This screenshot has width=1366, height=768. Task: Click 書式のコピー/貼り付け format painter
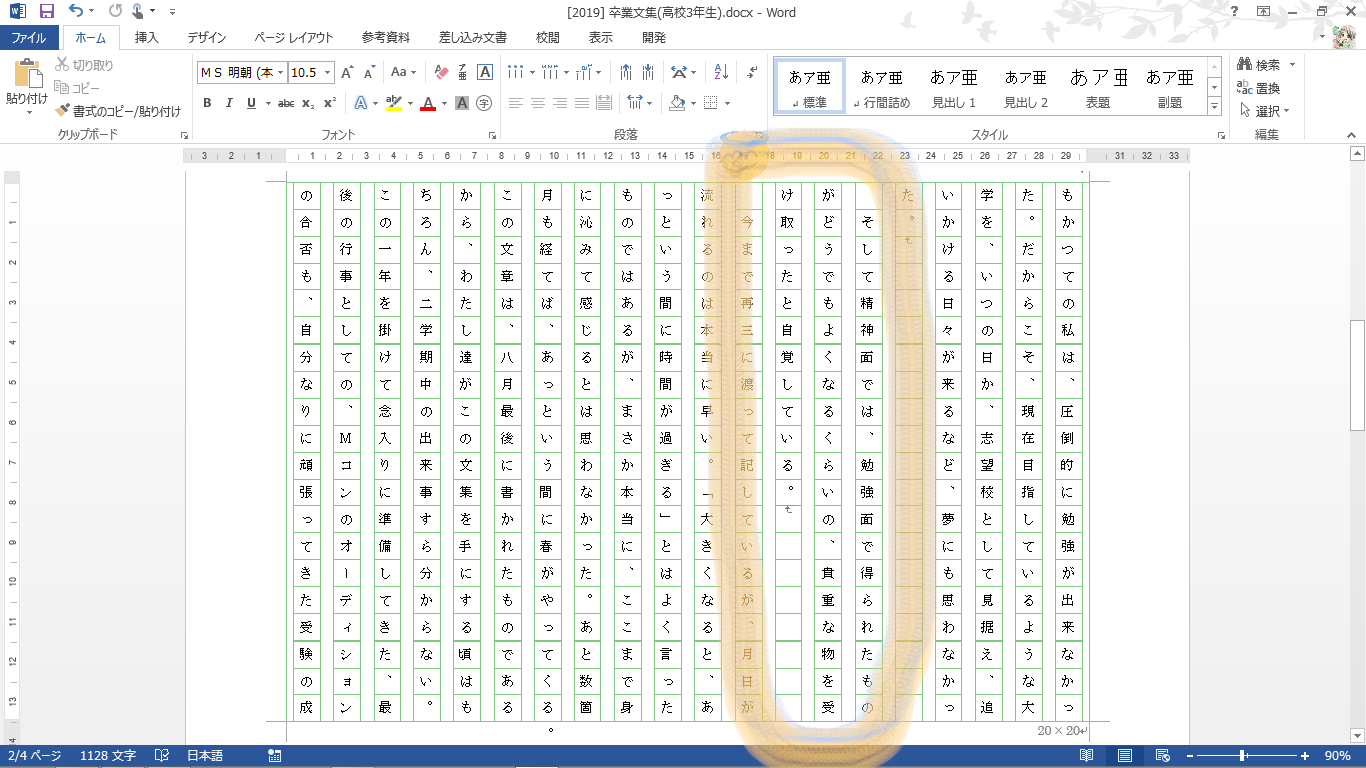click(x=118, y=111)
